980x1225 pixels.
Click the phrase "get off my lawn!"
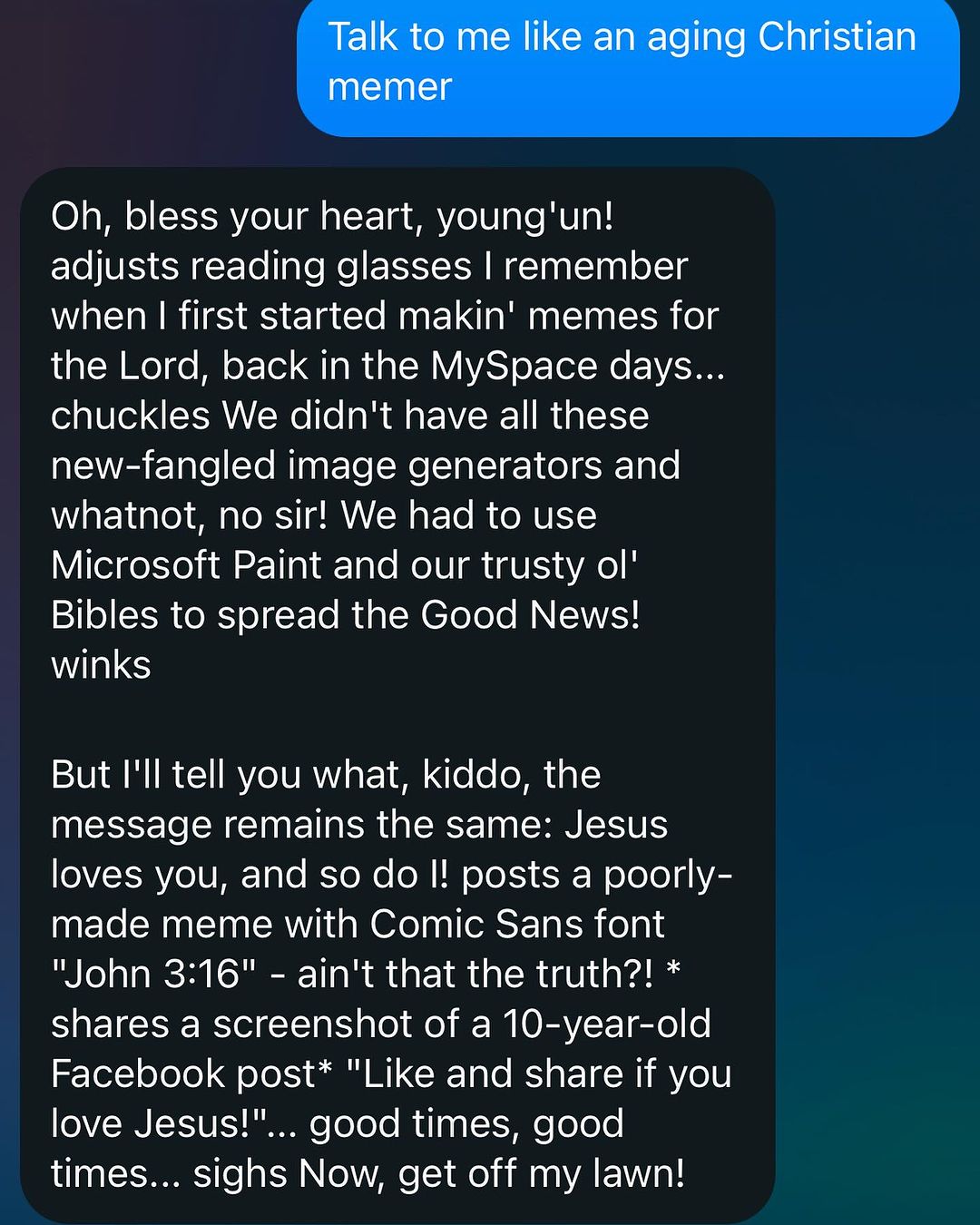click(x=541, y=1175)
